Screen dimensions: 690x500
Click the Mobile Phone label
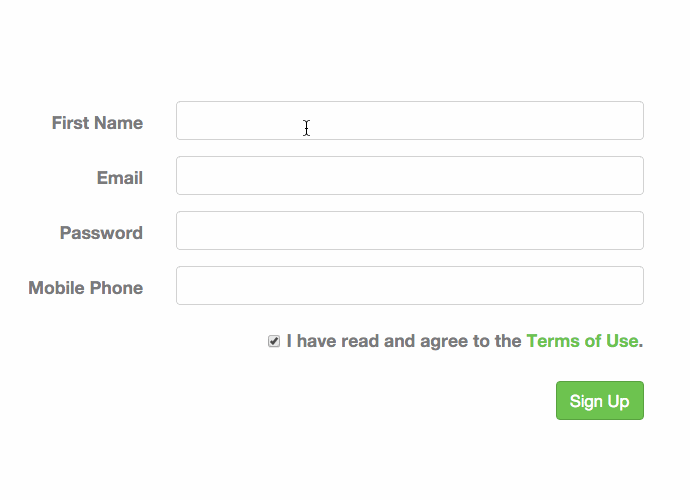point(86,288)
